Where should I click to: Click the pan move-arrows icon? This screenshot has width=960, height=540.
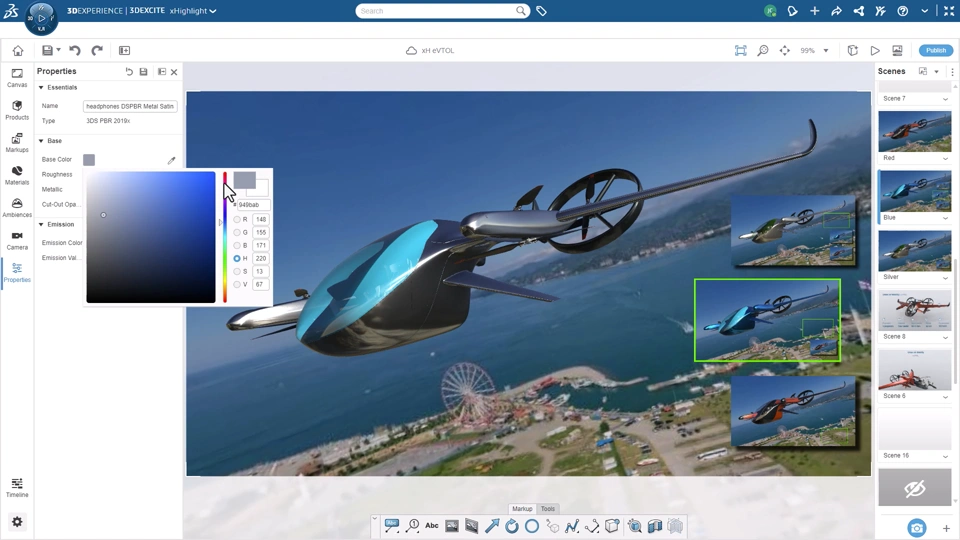[x=785, y=50]
